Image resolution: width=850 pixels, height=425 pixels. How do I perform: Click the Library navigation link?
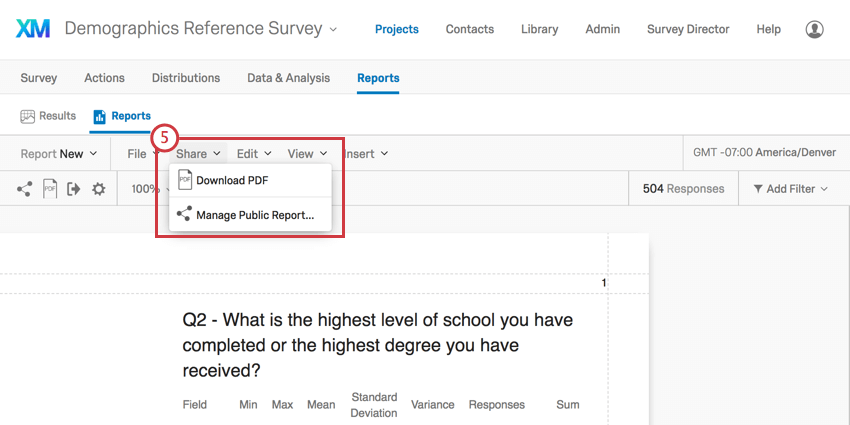click(539, 30)
